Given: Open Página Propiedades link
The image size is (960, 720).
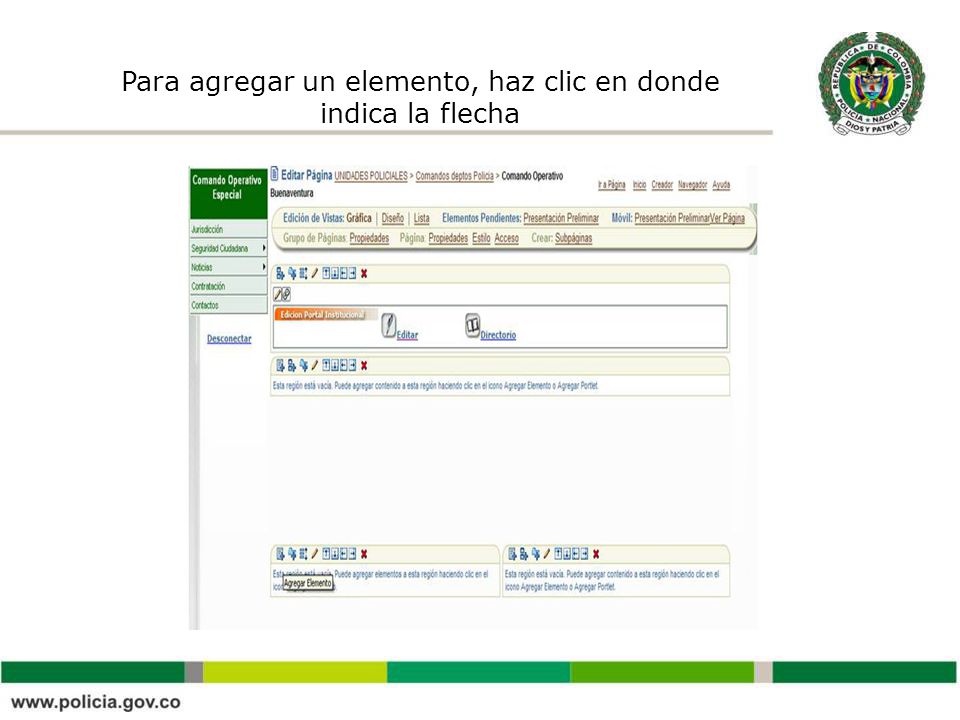Looking at the screenshot, I should click(x=448, y=238).
